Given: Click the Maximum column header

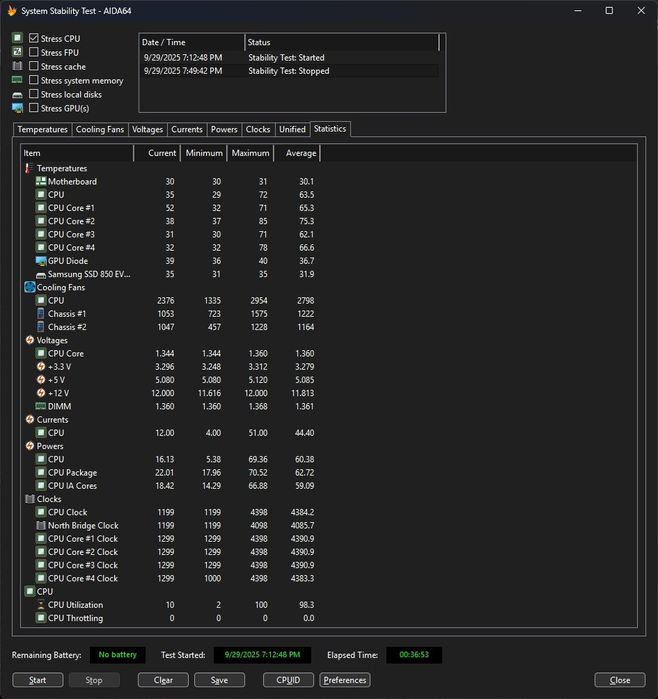Looking at the screenshot, I should pyautogui.click(x=250, y=153).
